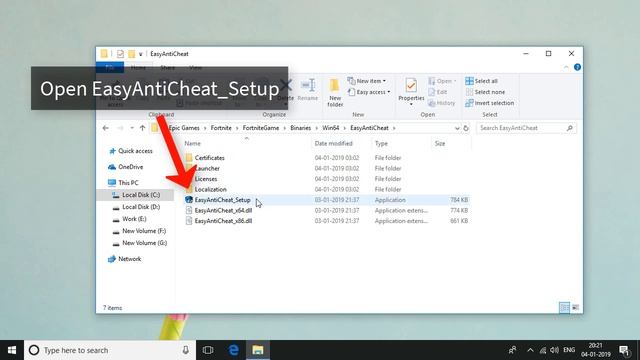Click Invert selection in the ribbon
This screenshot has width=640, height=360.
[490, 103]
